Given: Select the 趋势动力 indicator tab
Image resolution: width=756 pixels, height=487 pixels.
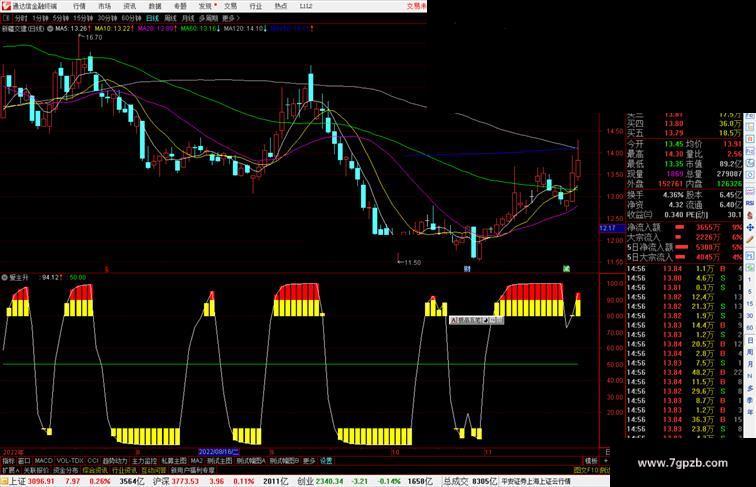Looking at the screenshot, I should 115,461.
